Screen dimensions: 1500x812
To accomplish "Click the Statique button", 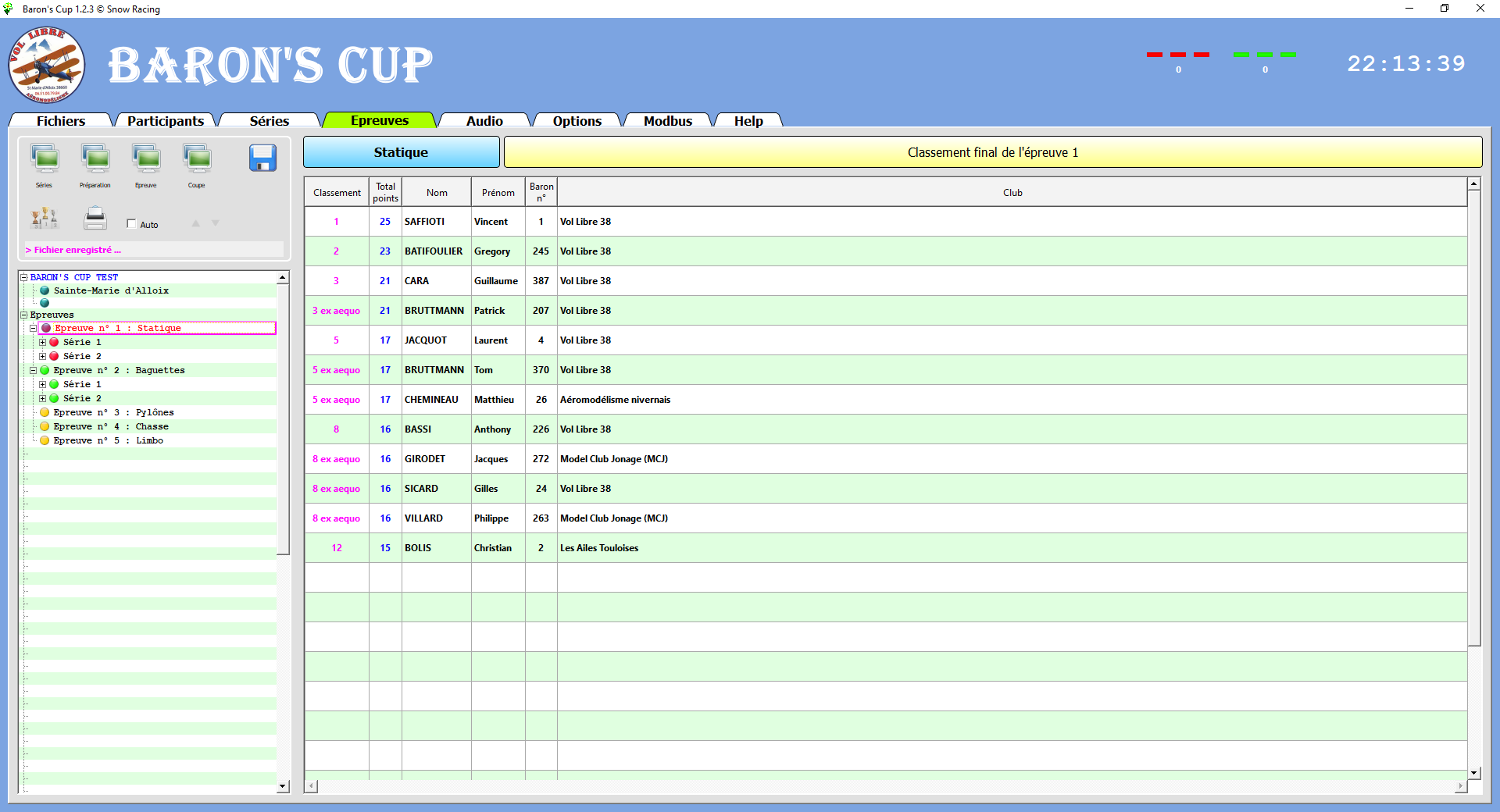I will coord(401,152).
